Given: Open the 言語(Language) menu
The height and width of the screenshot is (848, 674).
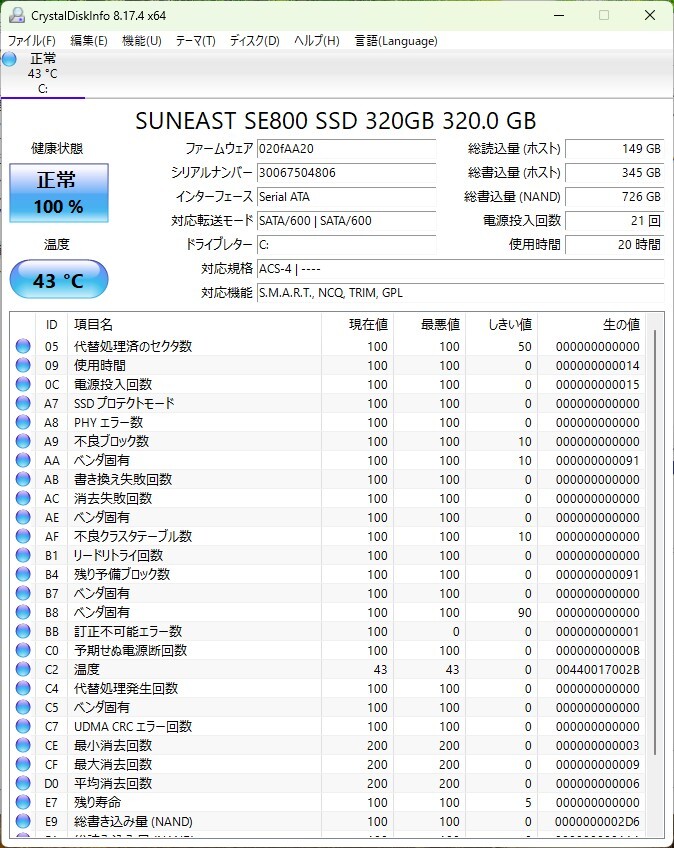Looking at the screenshot, I should tap(396, 41).
